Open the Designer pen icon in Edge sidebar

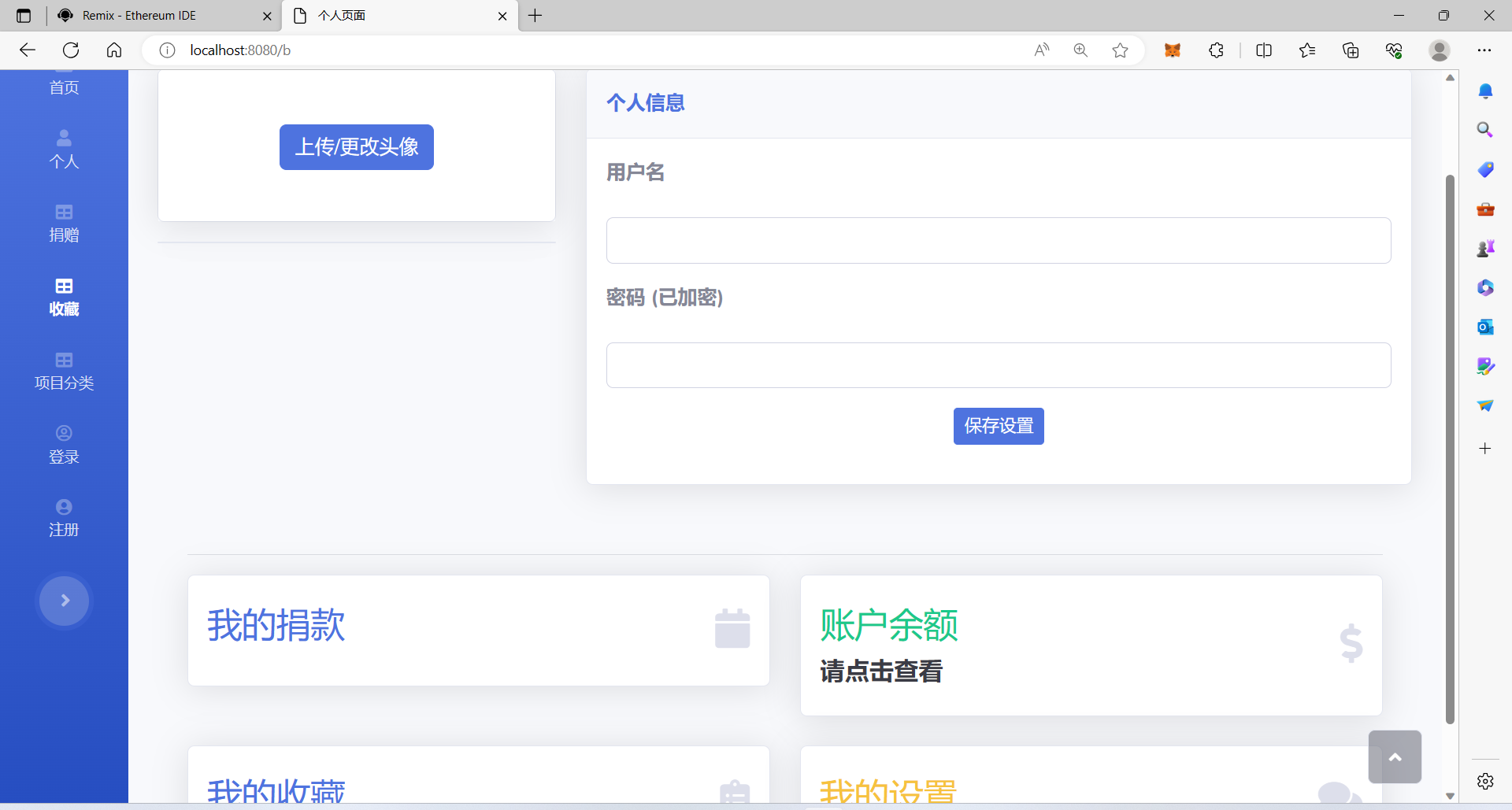click(1485, 366)
